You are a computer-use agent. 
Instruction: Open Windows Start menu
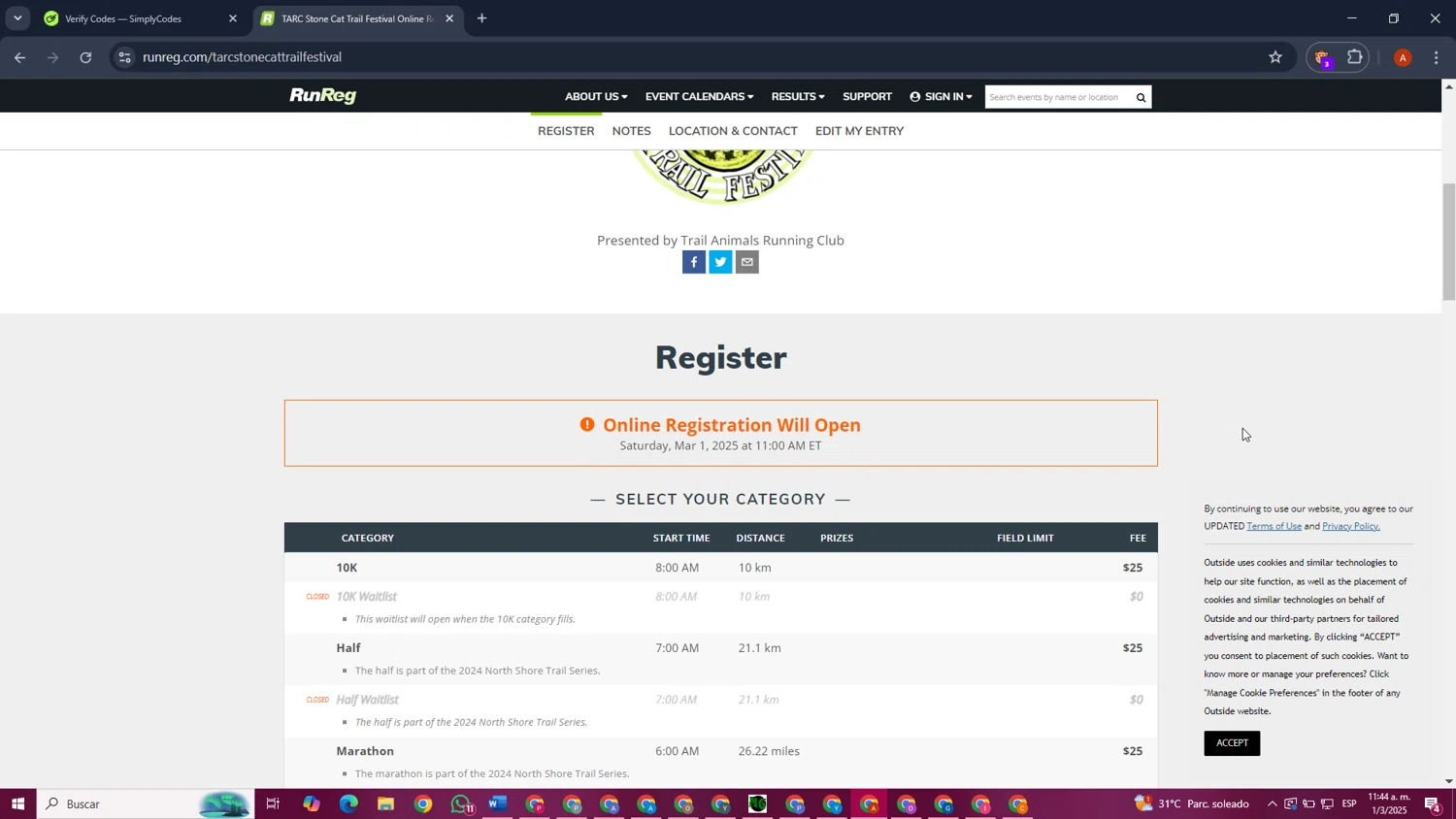click(17, 803)
